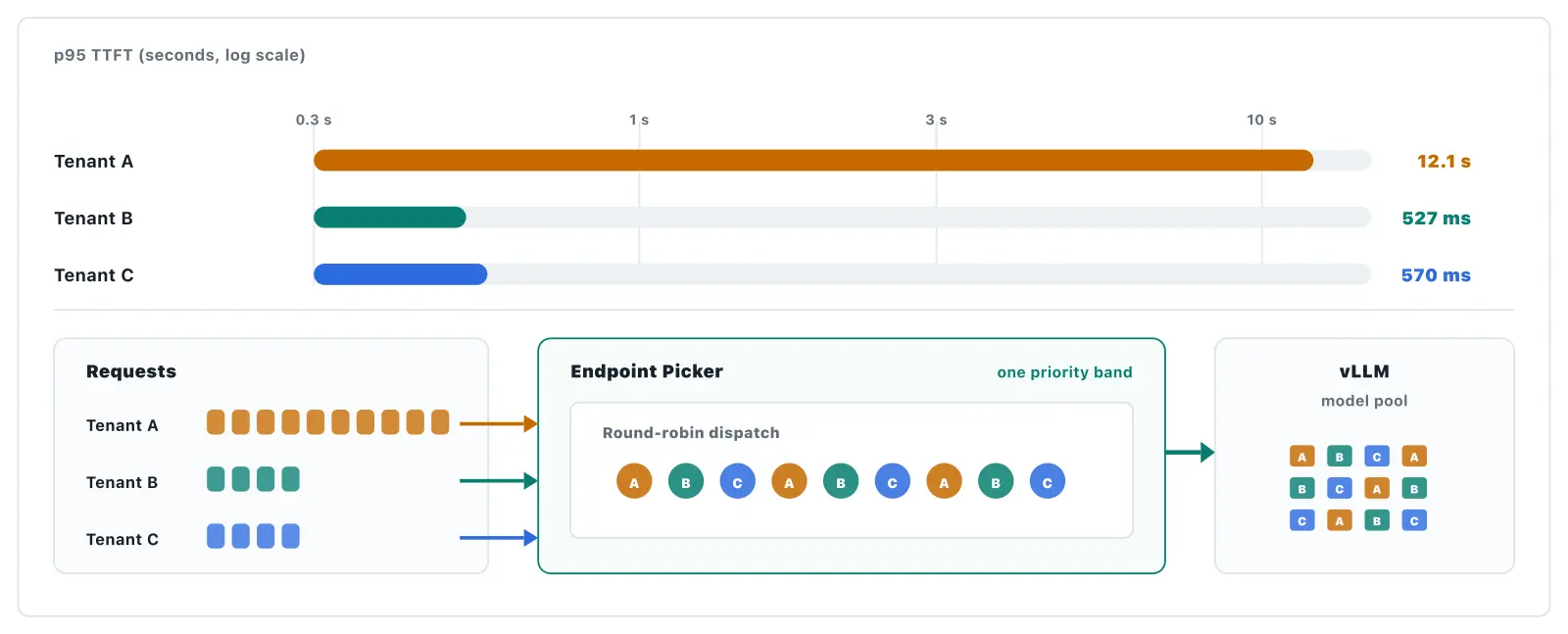Click the last blue C circle in dispatch
Image resolution: width=1568 pixels, height=634 pixels.
pos(1048,481)
